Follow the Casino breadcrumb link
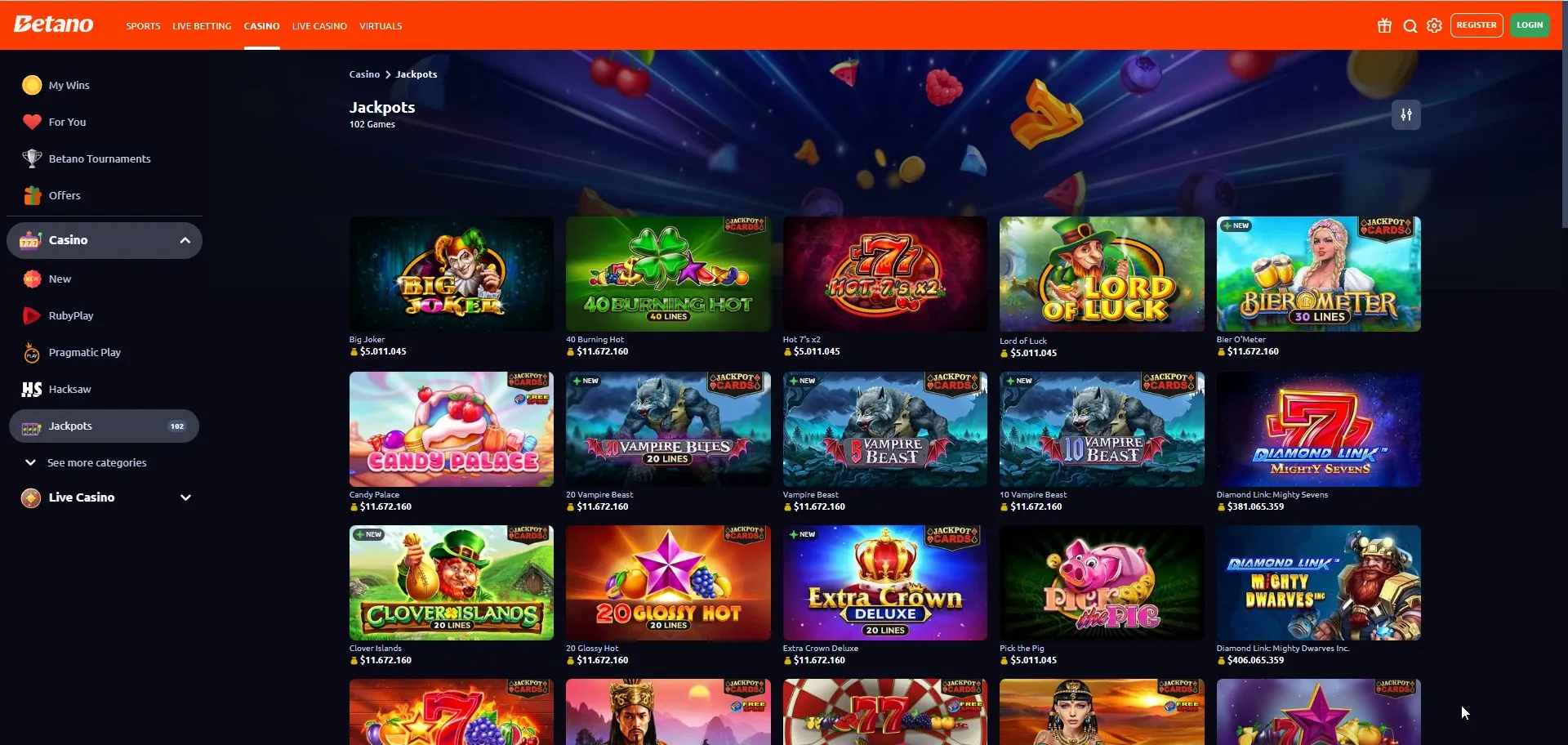Screen dimensions: 1568x745 tap(364, 74)
